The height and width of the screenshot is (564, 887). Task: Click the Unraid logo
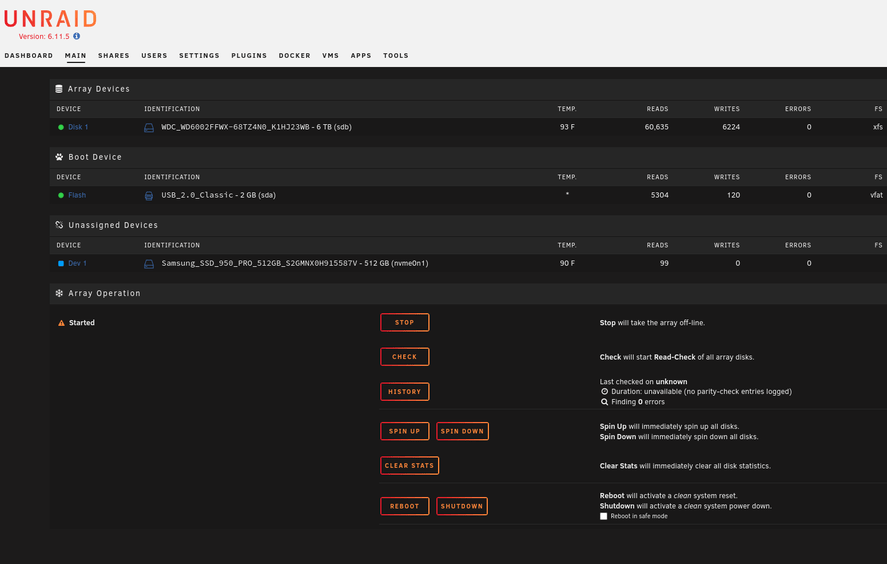click(x=50, y=19)
